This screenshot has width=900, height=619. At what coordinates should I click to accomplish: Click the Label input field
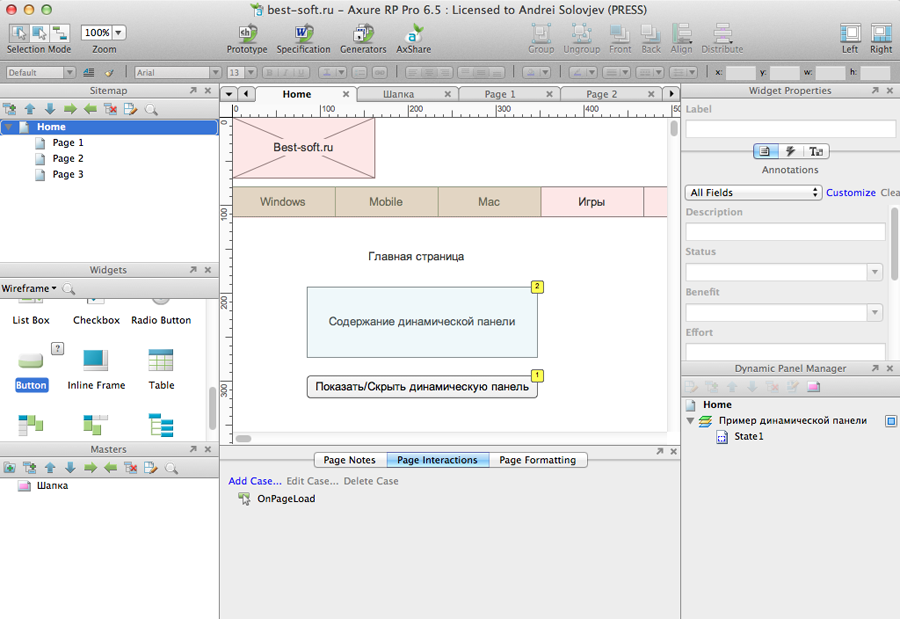click(x=790, y=129)
